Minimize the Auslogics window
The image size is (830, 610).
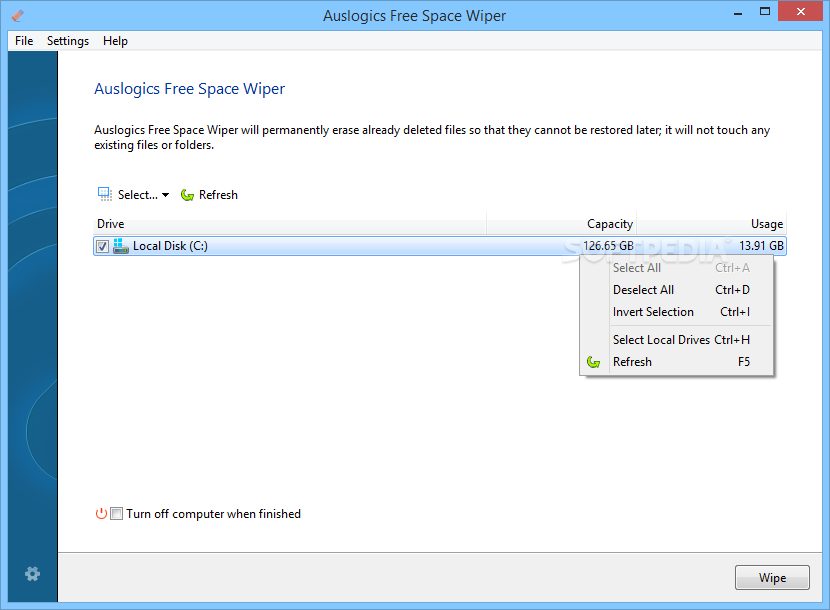pos(738,12)
